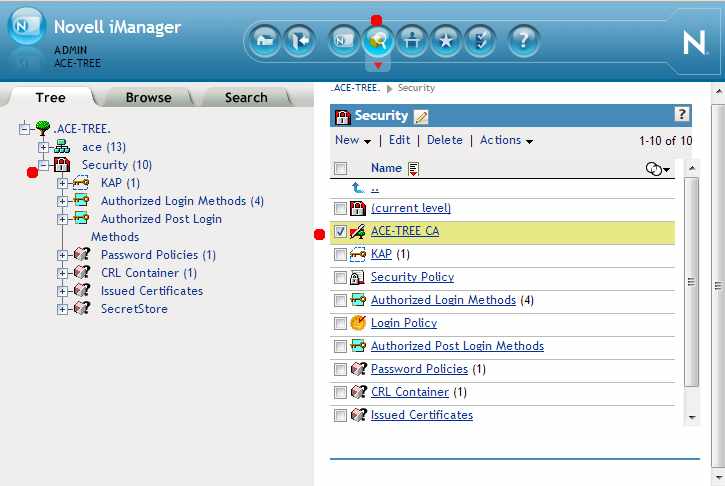The width and height of the screenshot is (725, 486).
Task: Click the up-level arrow icon
Action: click(358, 188)
